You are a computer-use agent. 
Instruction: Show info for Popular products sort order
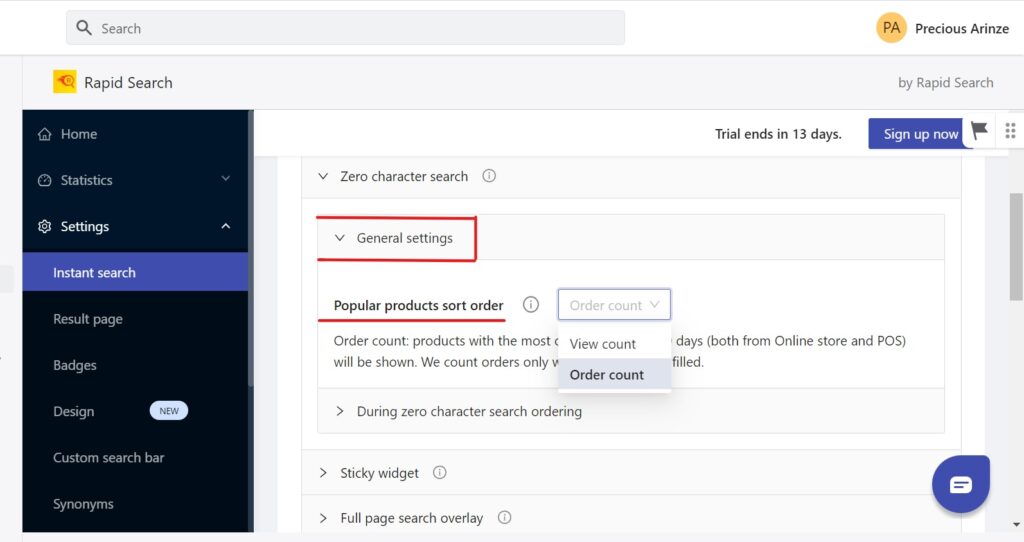531,304
